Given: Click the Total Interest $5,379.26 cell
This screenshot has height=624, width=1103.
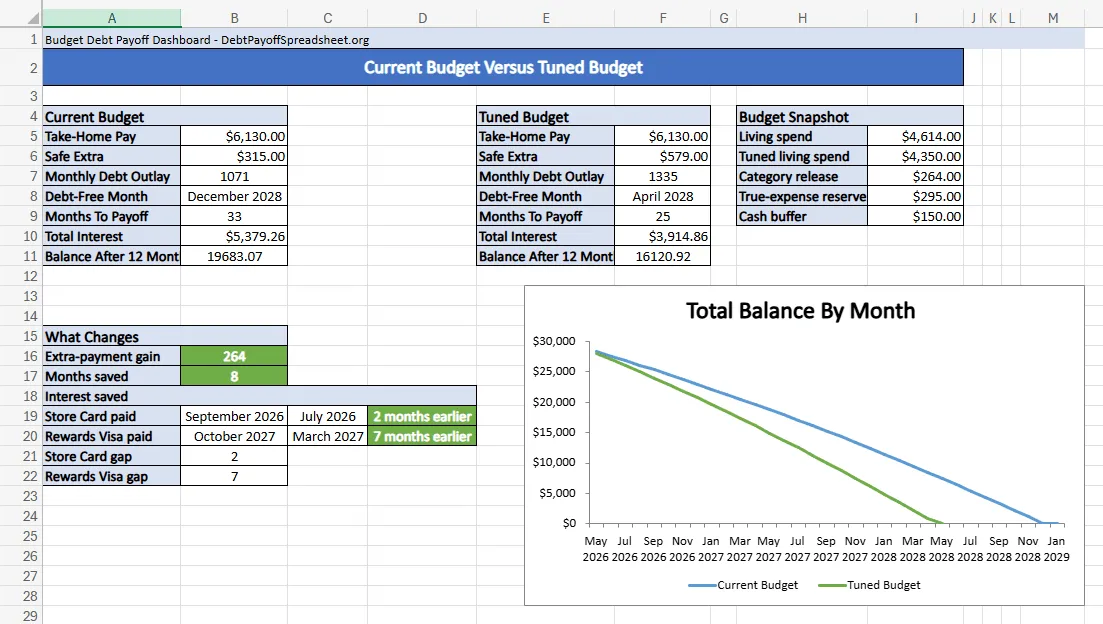Looking at the screenshot, I should click(234, 236).
